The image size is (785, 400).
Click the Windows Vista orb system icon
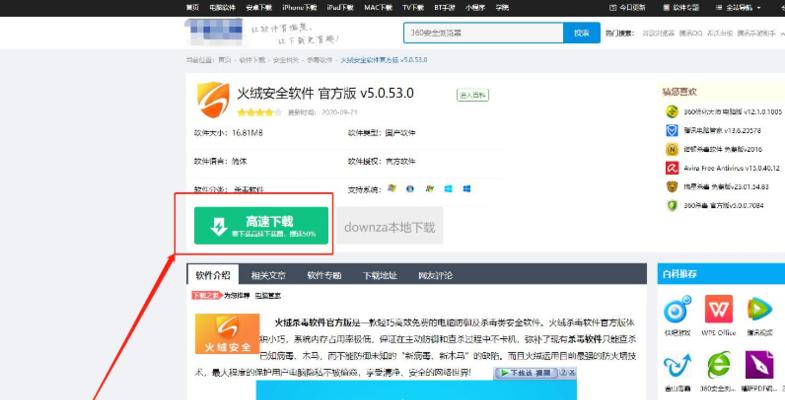coord(410,189)
